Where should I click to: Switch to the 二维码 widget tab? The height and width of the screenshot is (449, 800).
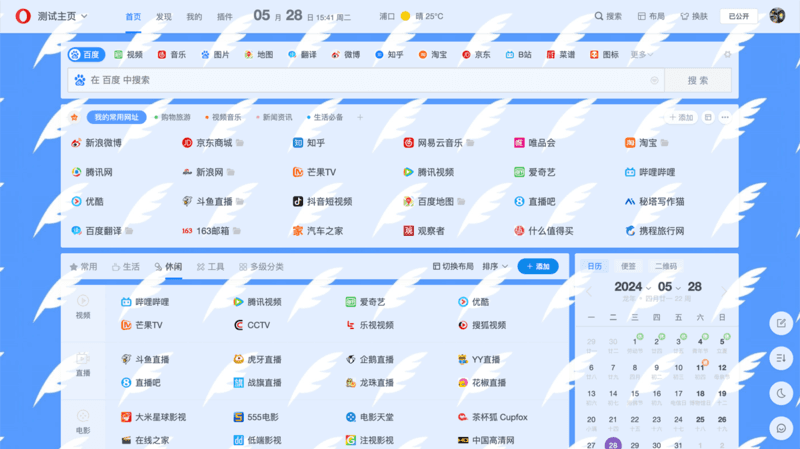click(x=665, y=266)
